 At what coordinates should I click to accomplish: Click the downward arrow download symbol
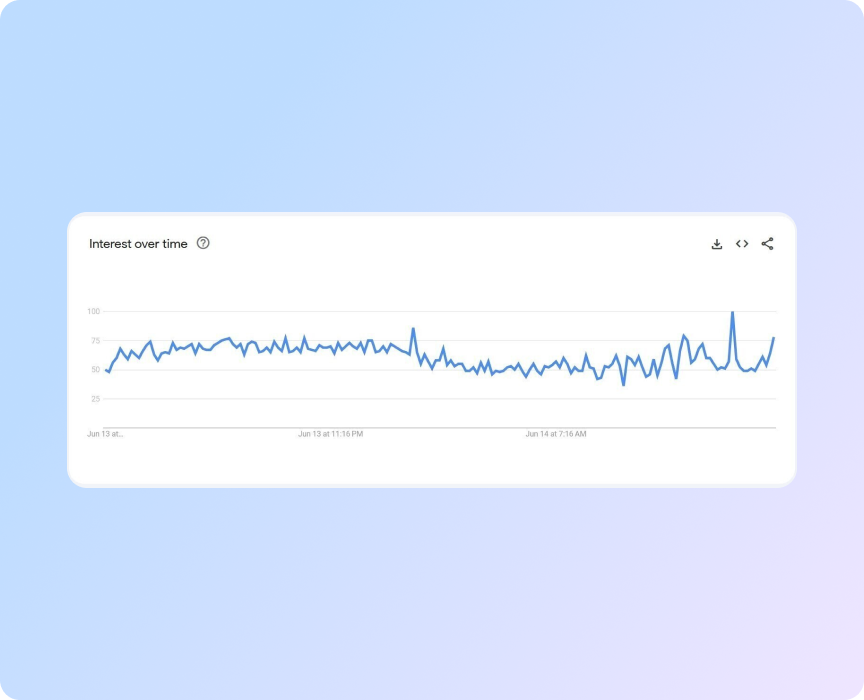[x=717, y=243]
